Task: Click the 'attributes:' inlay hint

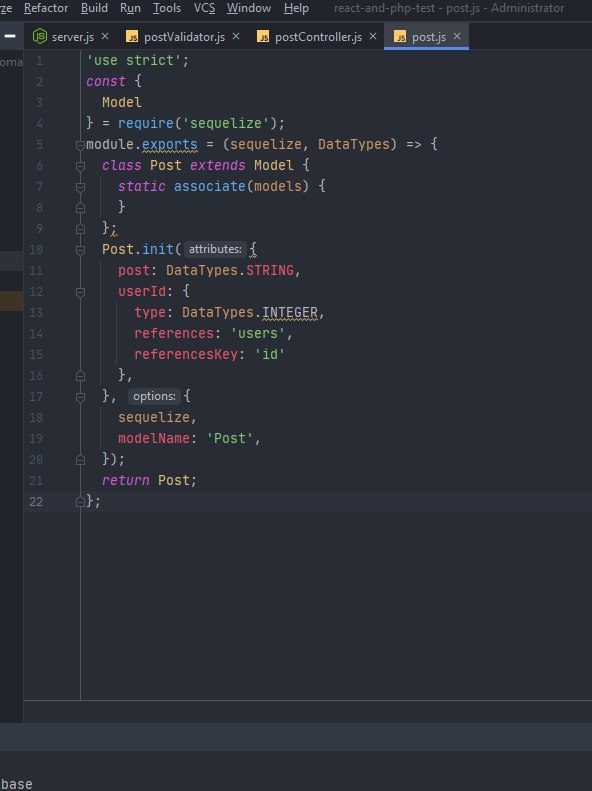Action: (x=215, y=249)
